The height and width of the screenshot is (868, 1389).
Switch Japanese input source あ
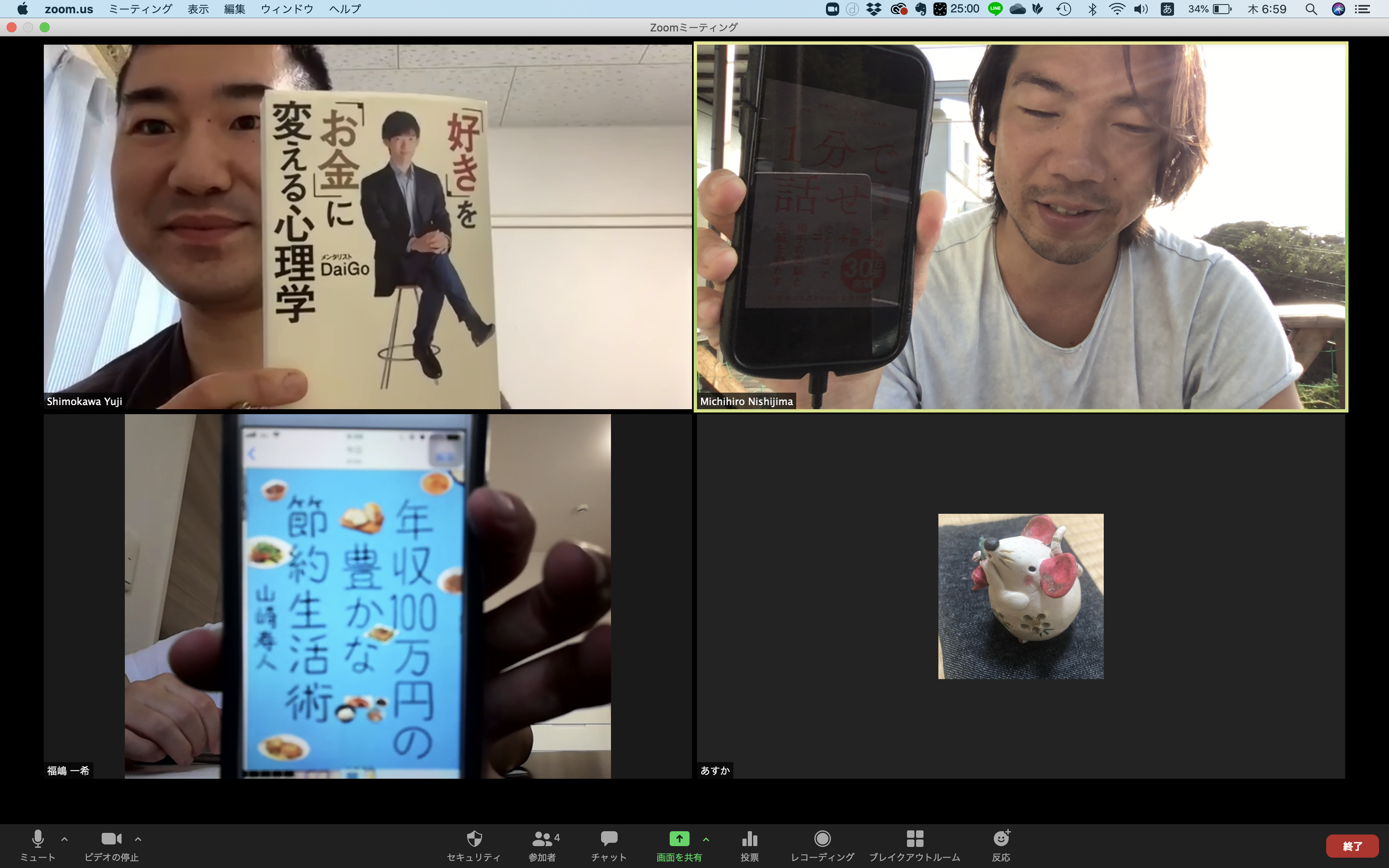(1167, 9)
